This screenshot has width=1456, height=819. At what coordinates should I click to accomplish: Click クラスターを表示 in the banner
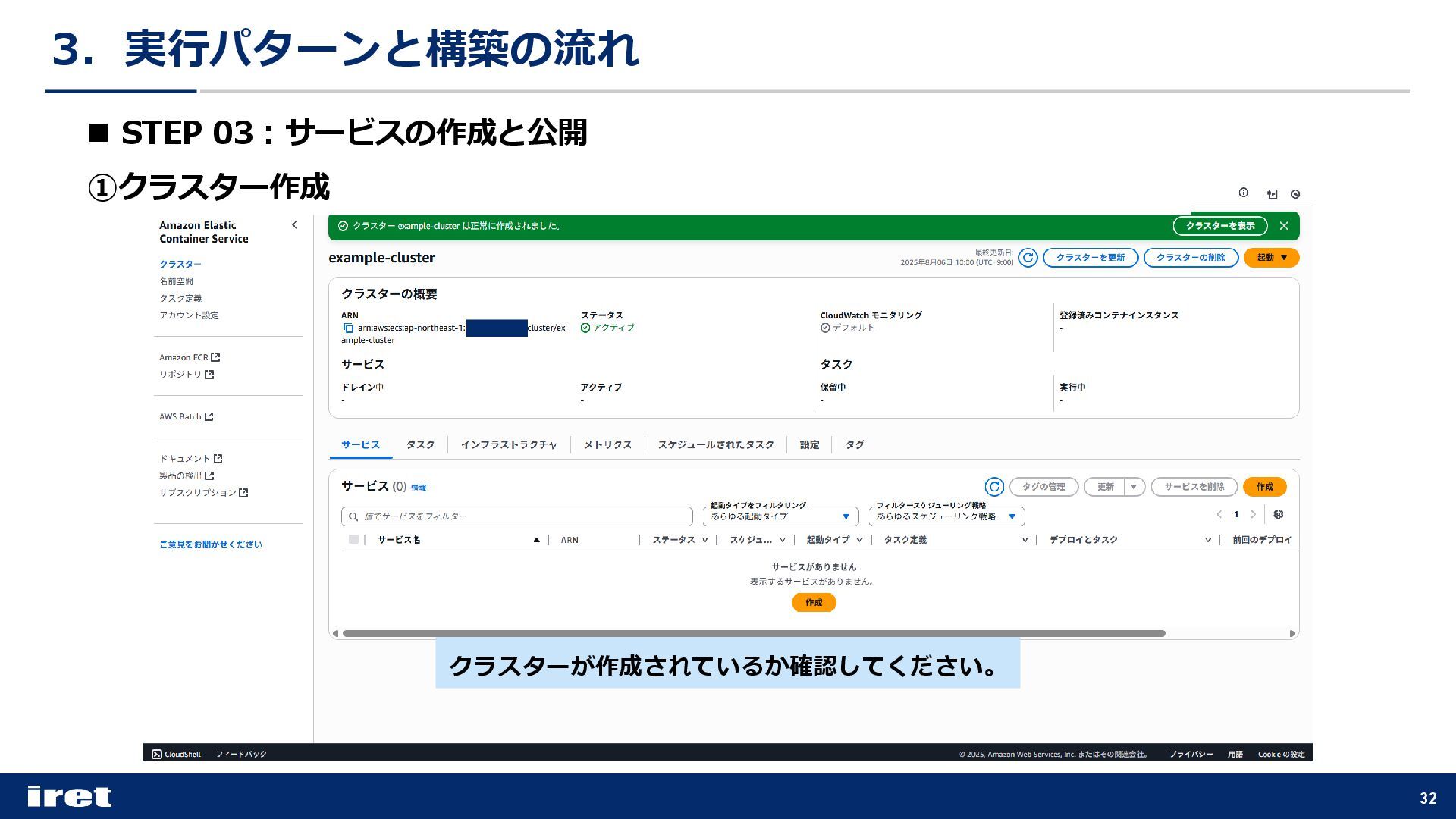pyautogui.click(x=1220, y=226)
